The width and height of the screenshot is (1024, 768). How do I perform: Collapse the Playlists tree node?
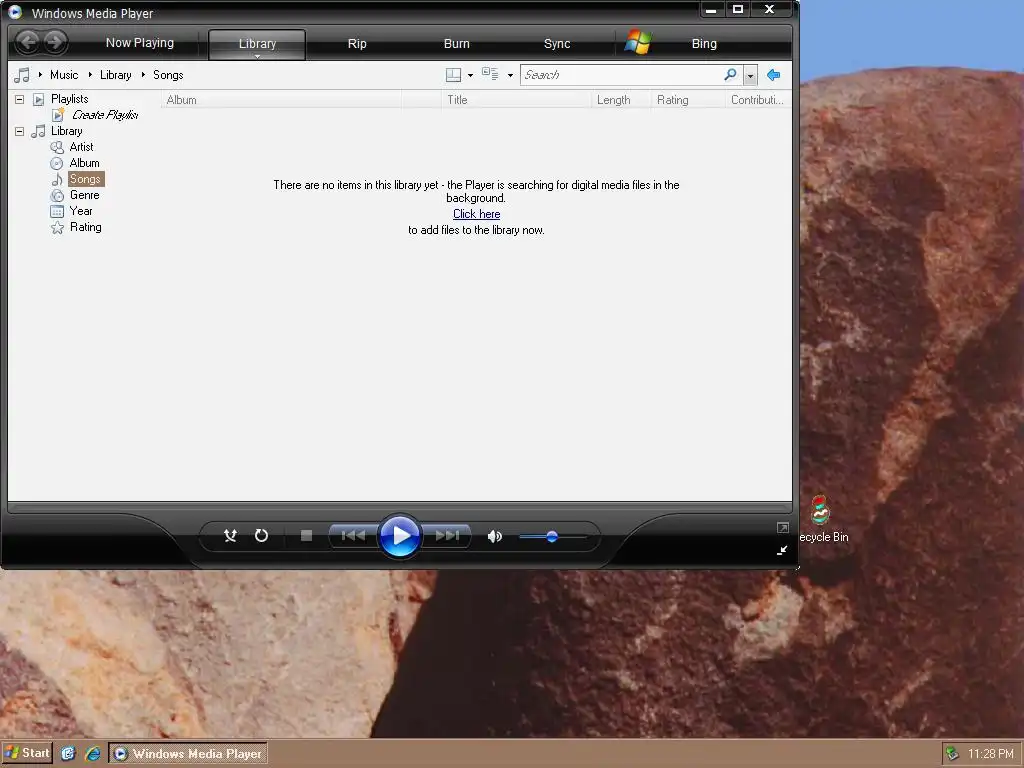20,99
